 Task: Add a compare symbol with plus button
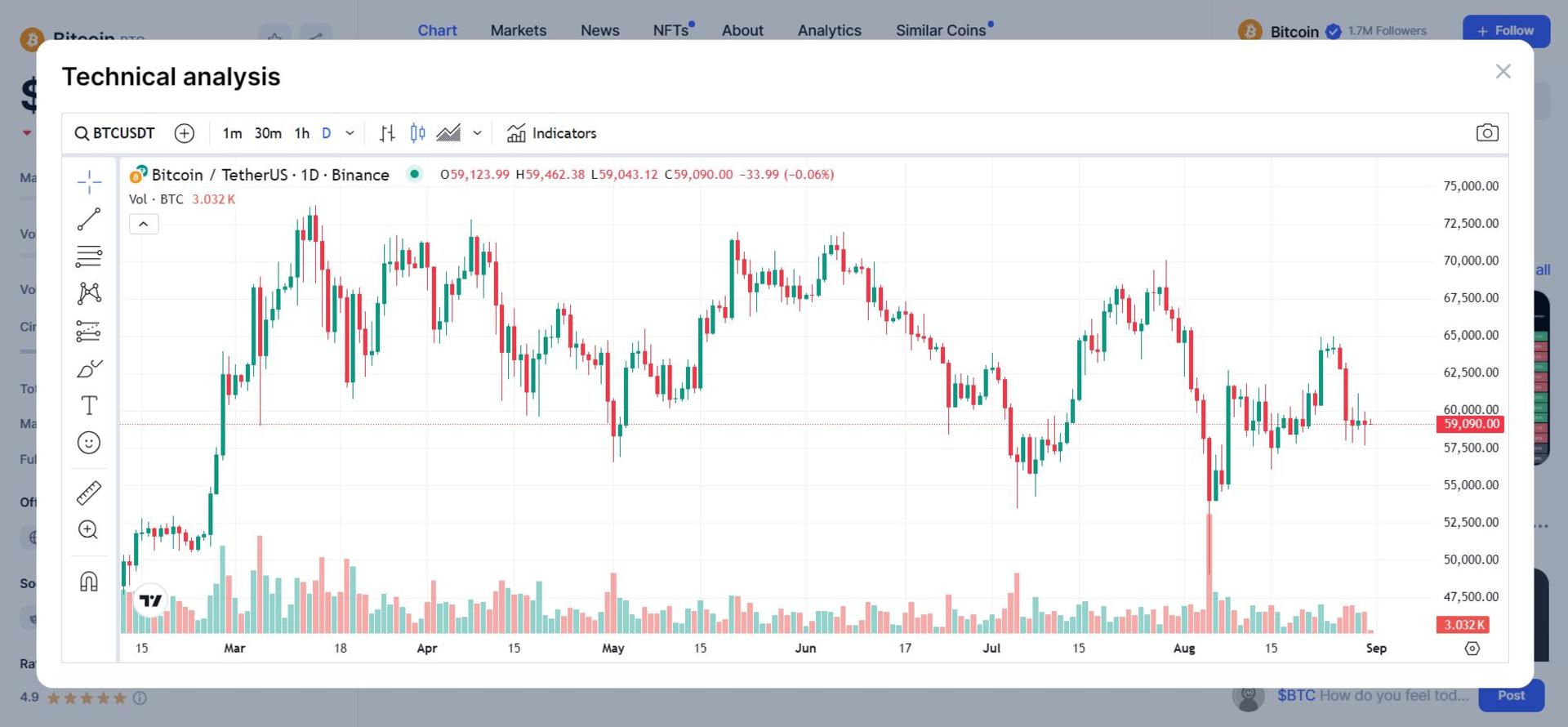185,133
